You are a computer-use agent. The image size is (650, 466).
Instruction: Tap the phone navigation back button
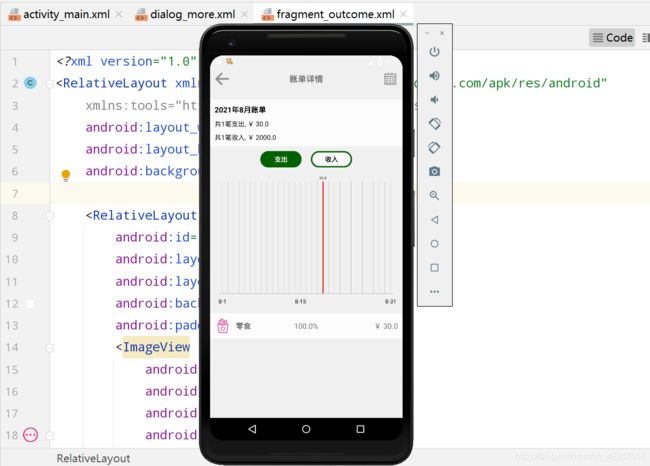click(x=252, y=429)
